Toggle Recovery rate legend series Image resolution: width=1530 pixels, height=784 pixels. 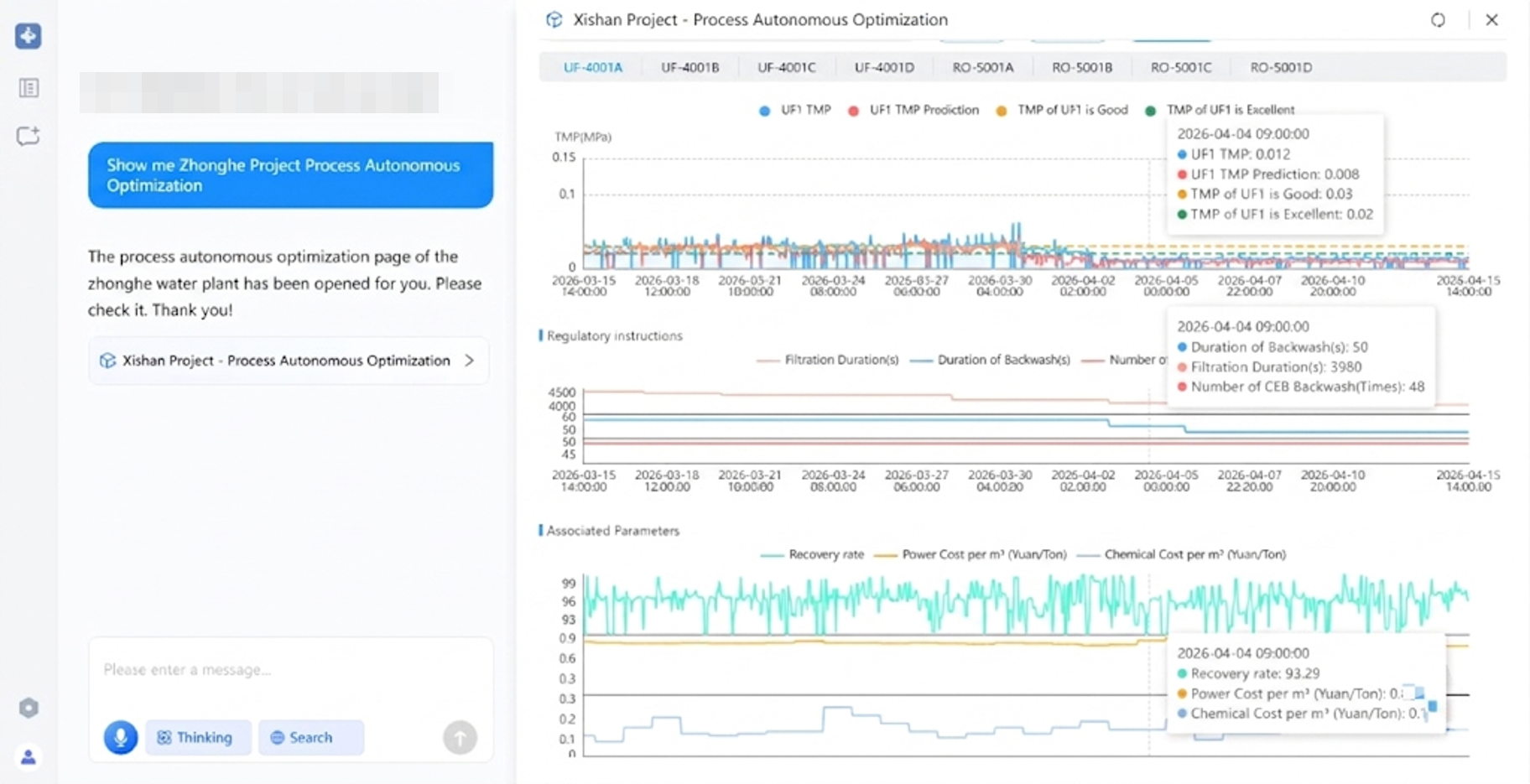812,554
